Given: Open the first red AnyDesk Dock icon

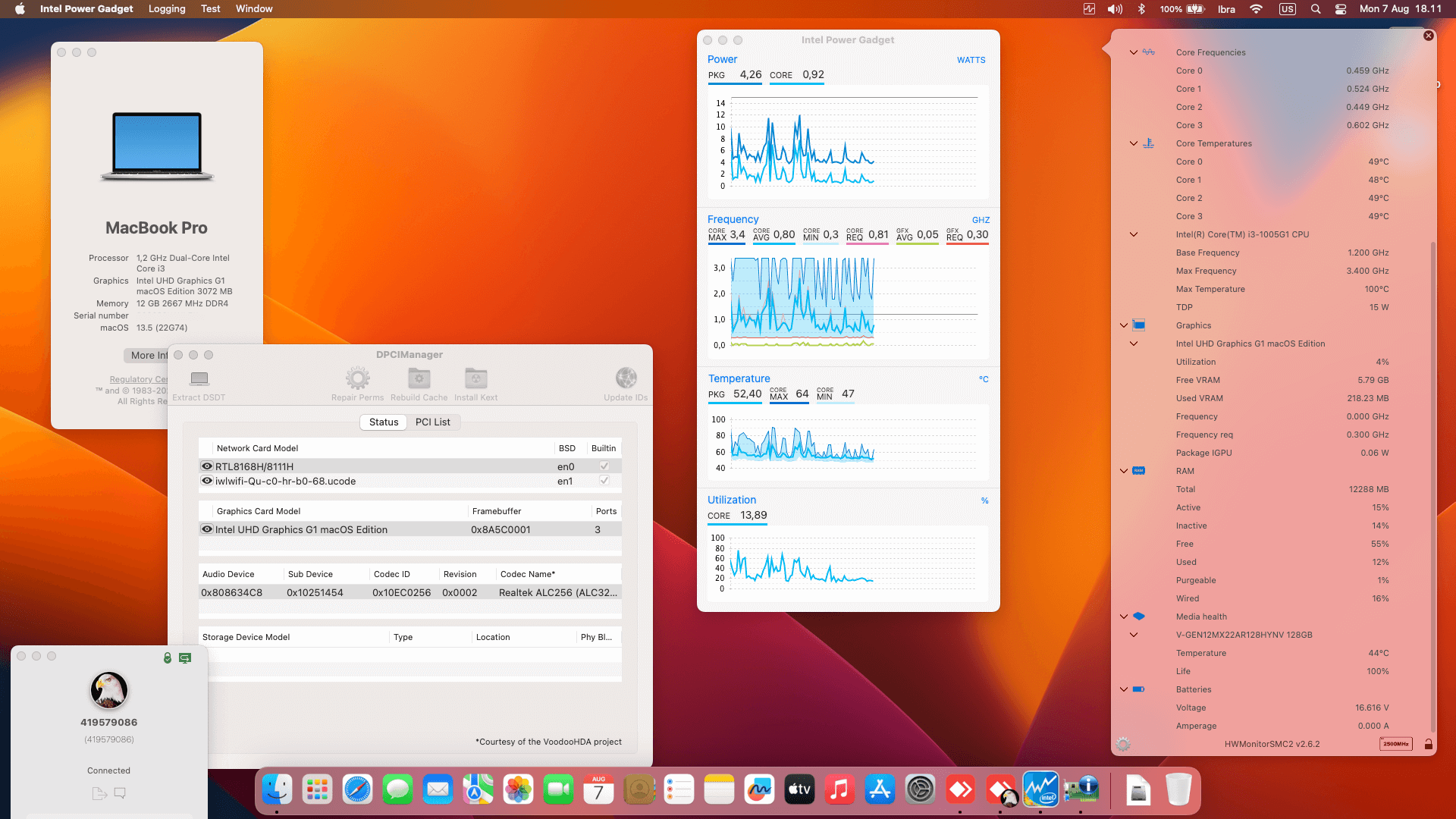Looking at the screenshot, I should click(960, 789).
